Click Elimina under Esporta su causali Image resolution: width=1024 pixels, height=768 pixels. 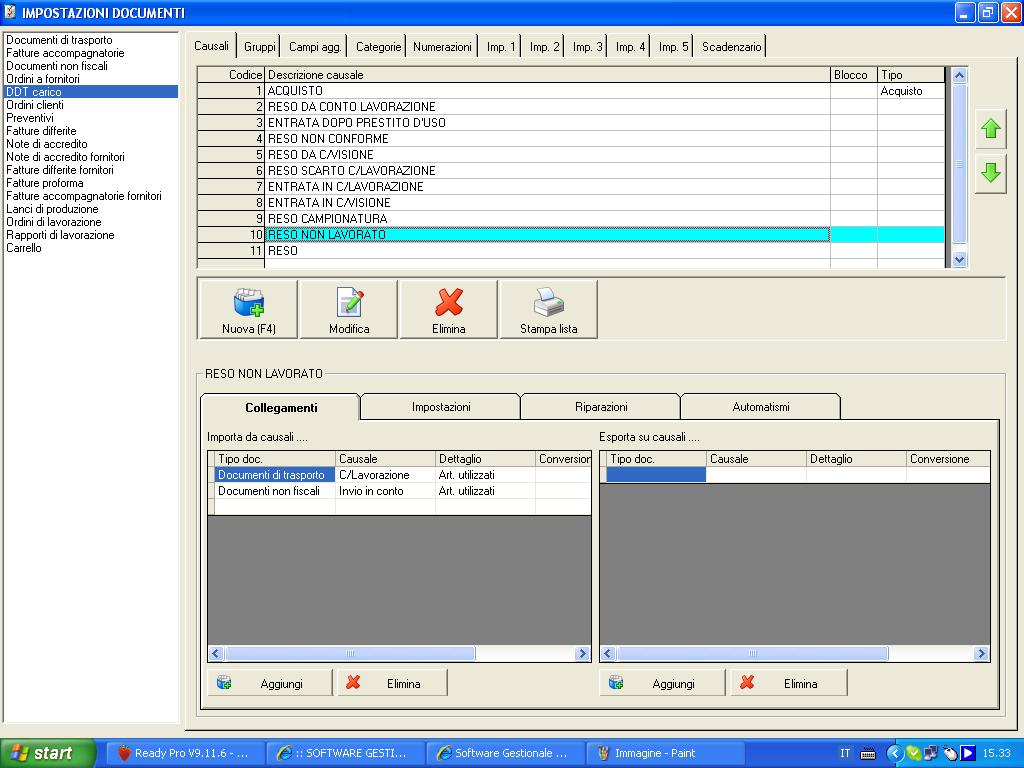[788, 683]
